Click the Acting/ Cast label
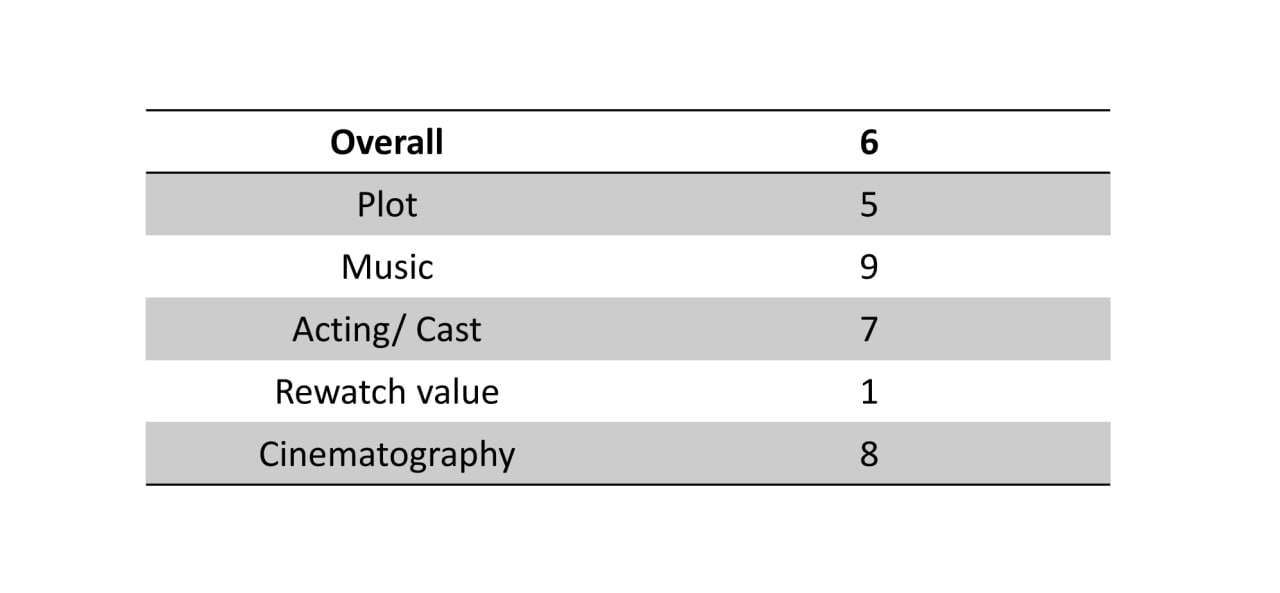 click(387, 329)
